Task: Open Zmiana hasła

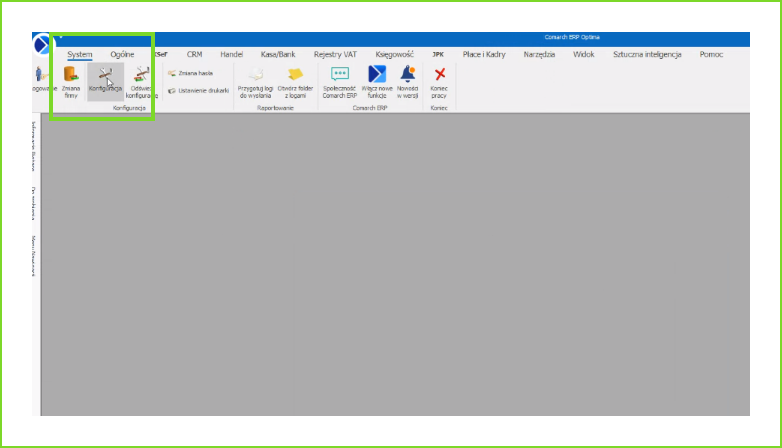Action: (x=191, y=73)
